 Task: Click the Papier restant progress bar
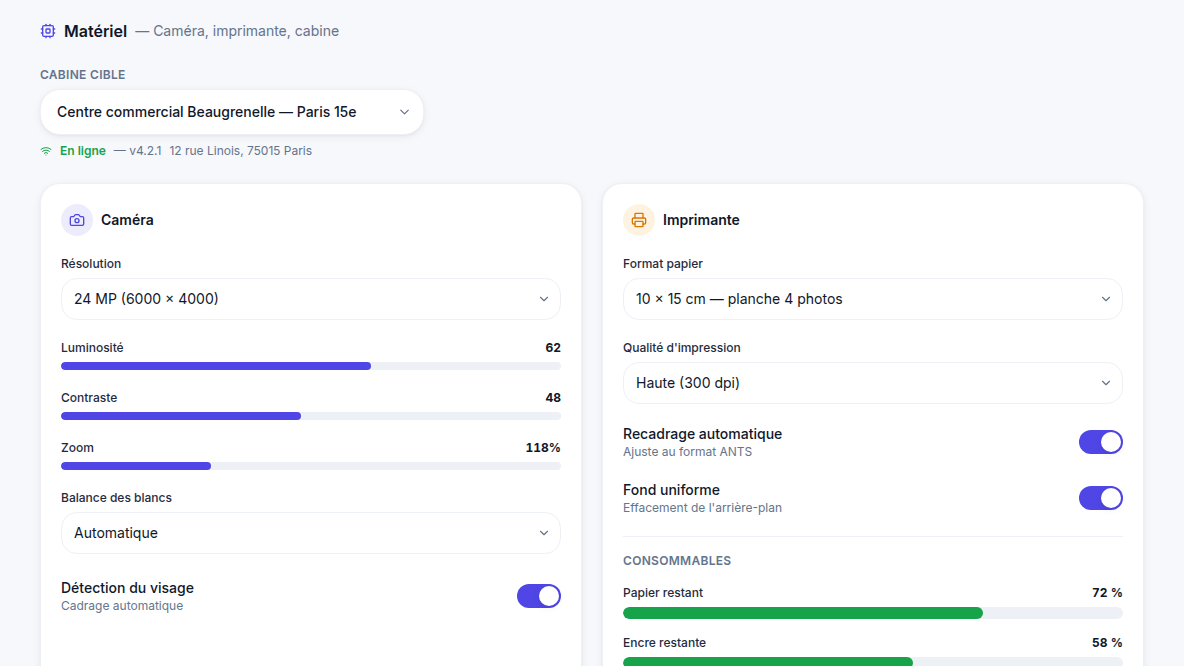pos(872,613)
